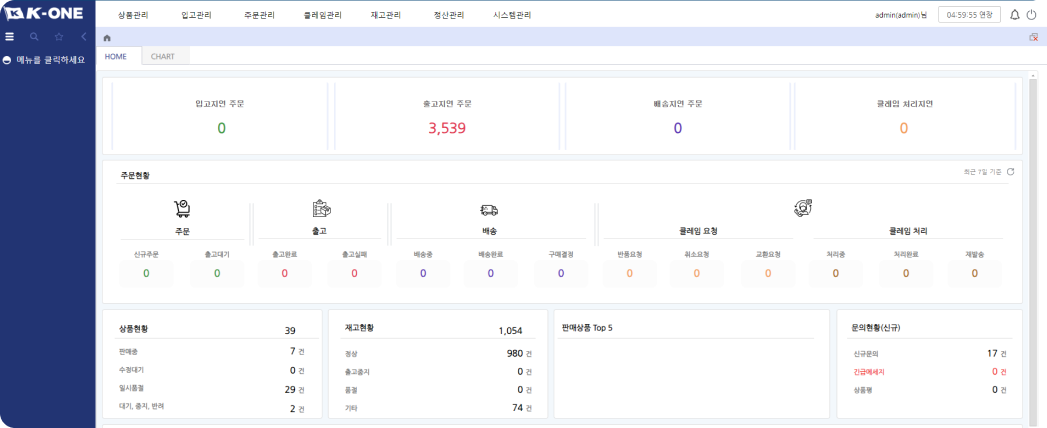Viewport: 1047px width, 428px height.
Task: Click the home icon in the breadcrumb bar
Action: click(107, 38)
